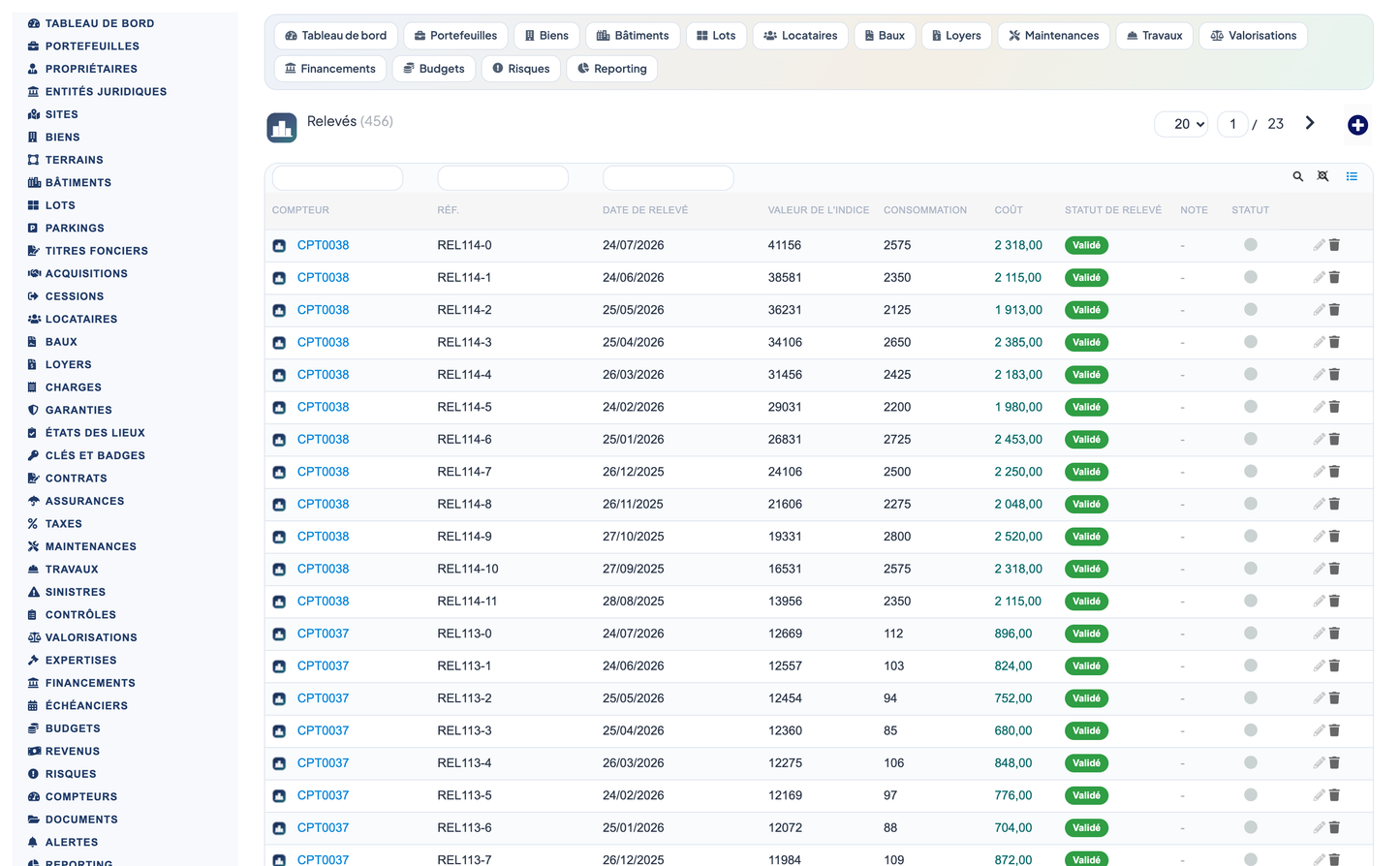Open Sinistres in the sidebar
Screen dimensions: 1400x866
pyautogui.click(x=76, y=592)
